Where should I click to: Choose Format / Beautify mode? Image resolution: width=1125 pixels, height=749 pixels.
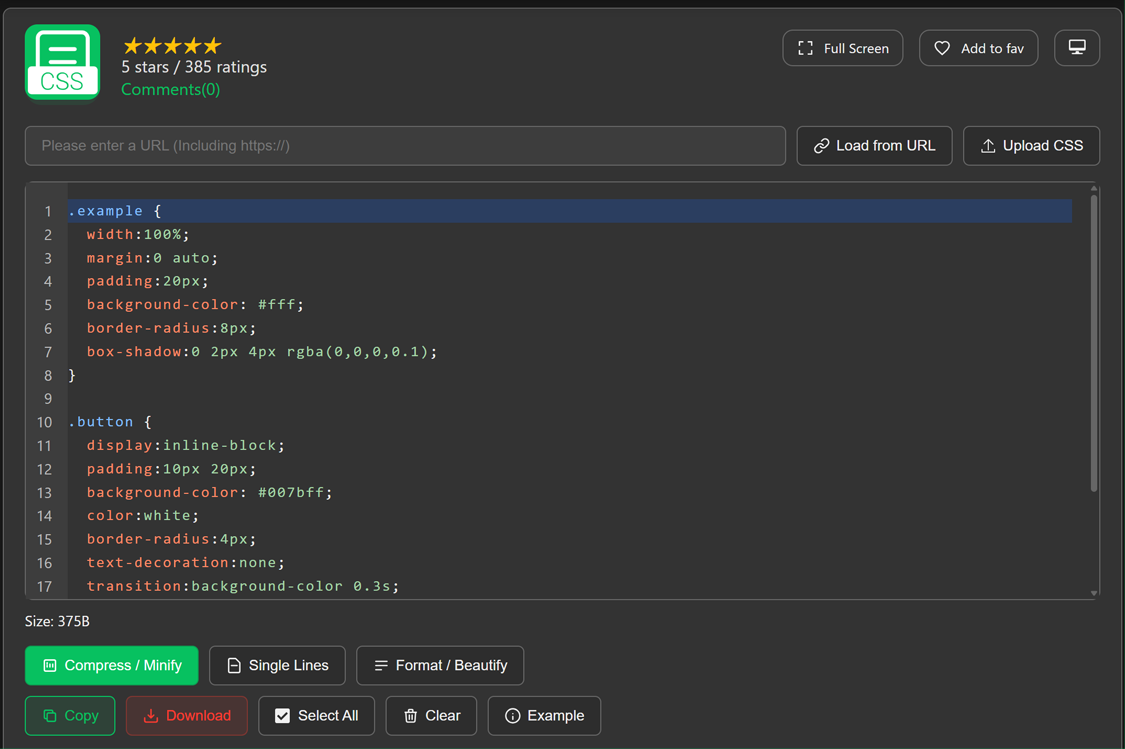point(440,665)
